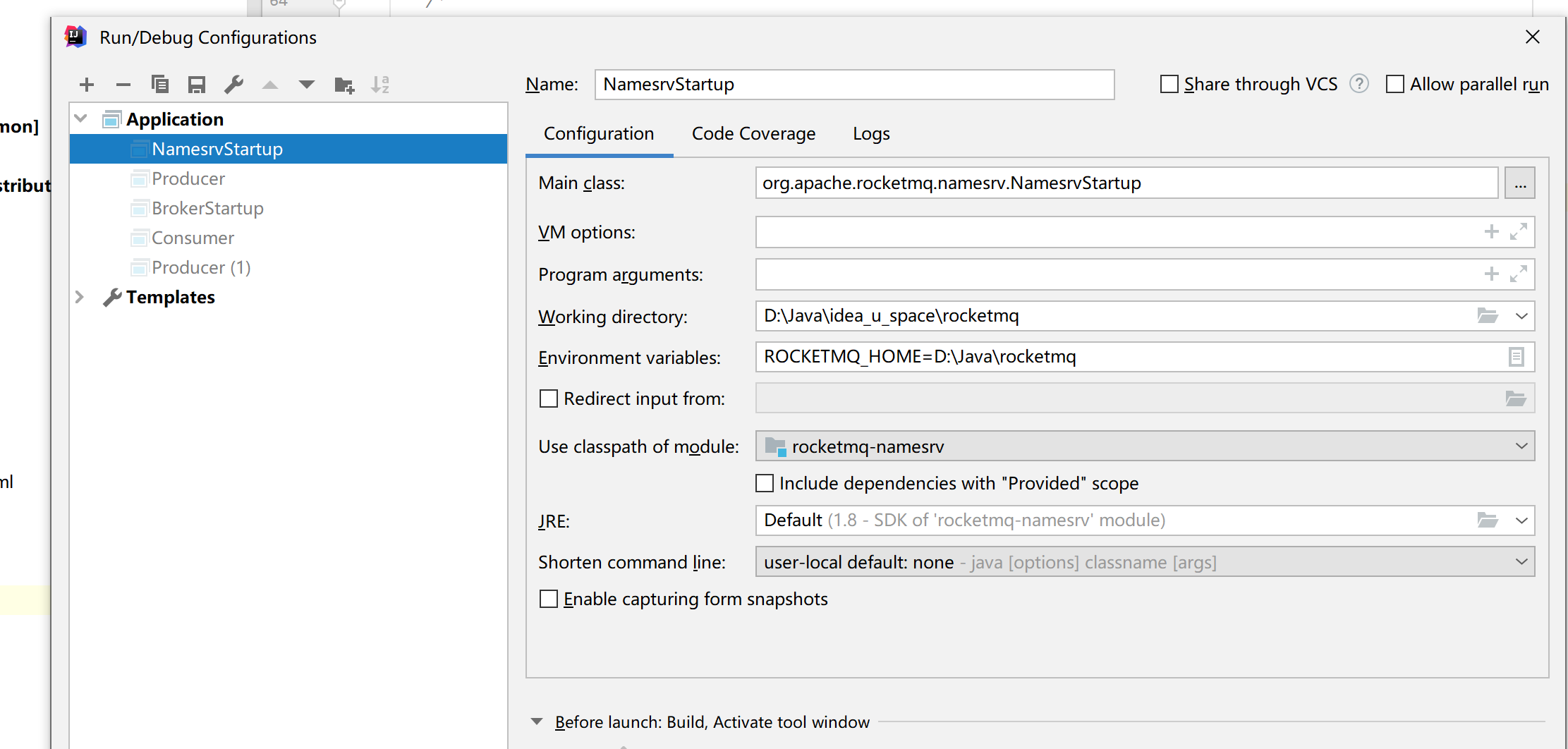Viewport: 1568px width, 749px height.
Task: Expand the Templates tree node
Action: [80, 297]
